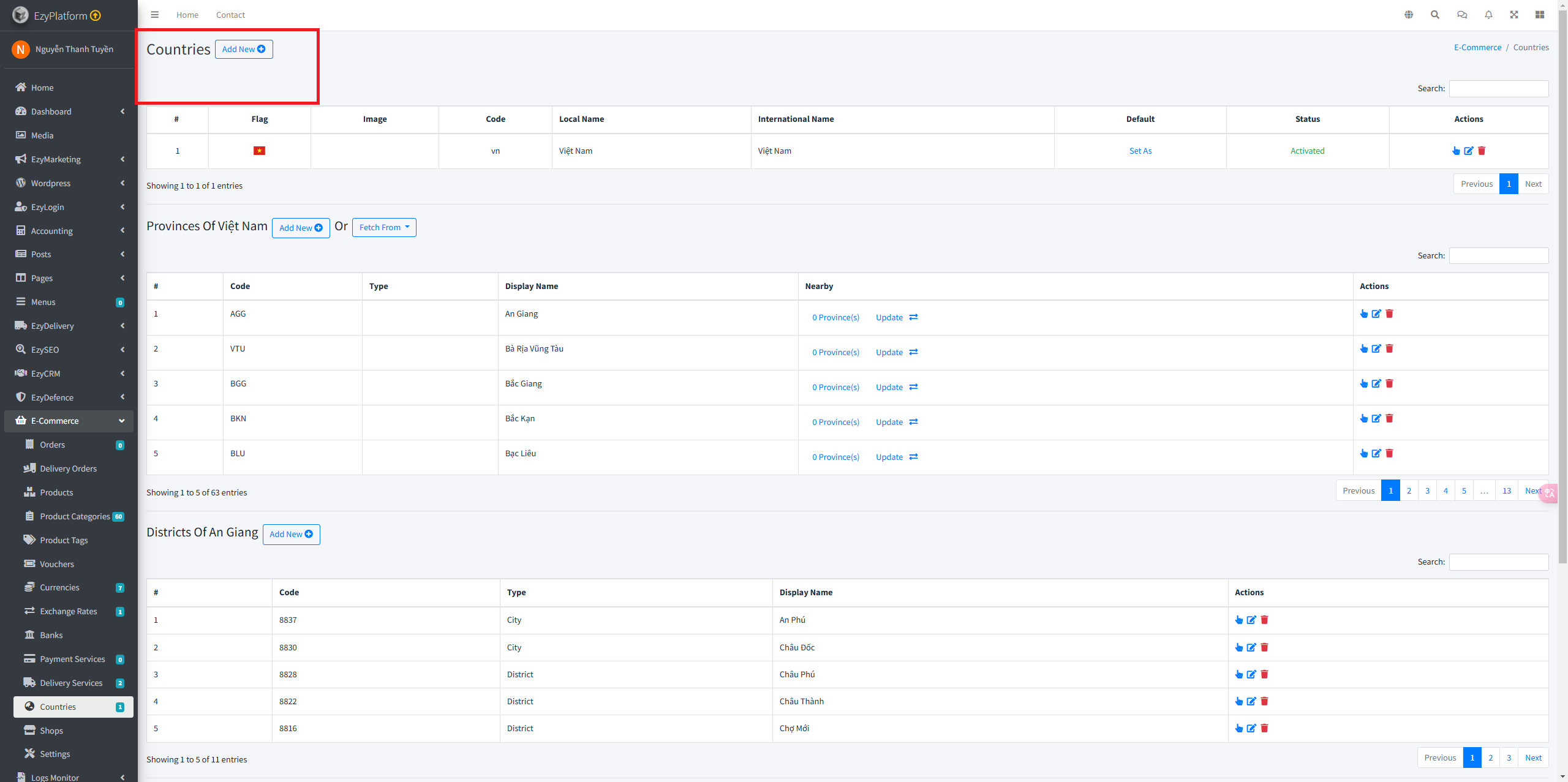The height and width of the screenshot is (782, 1568).
Task: Expand the Dashboard sidebar menu
Action: click(69, 111)
